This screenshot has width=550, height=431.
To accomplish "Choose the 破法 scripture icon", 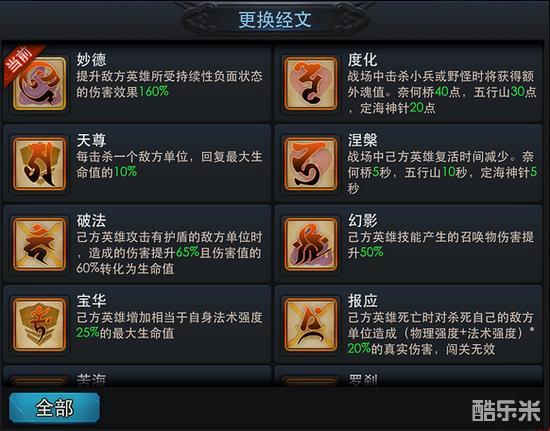I will pyautogui.click(x=39, y=244).
